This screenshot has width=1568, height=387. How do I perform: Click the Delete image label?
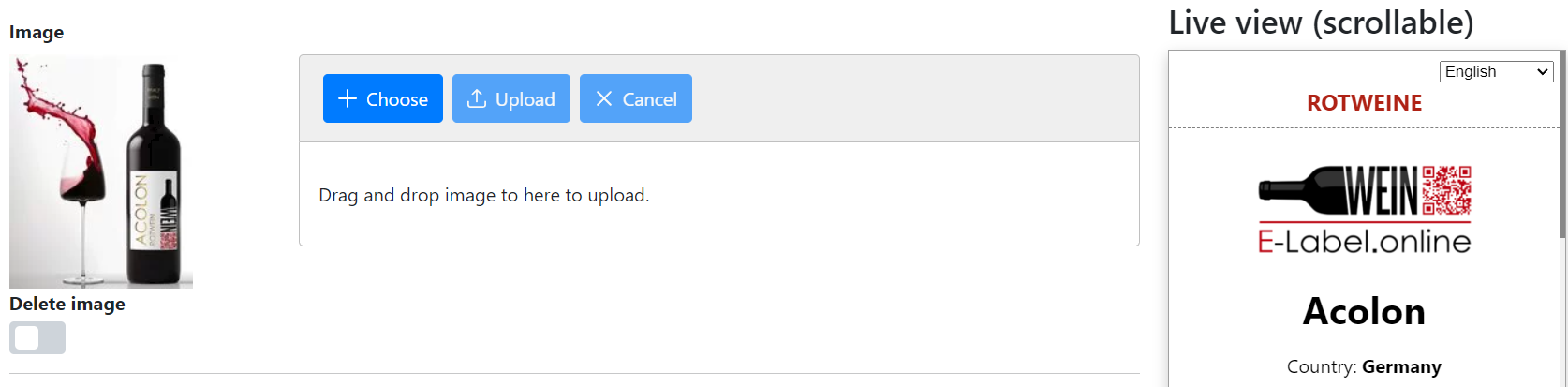67,304
